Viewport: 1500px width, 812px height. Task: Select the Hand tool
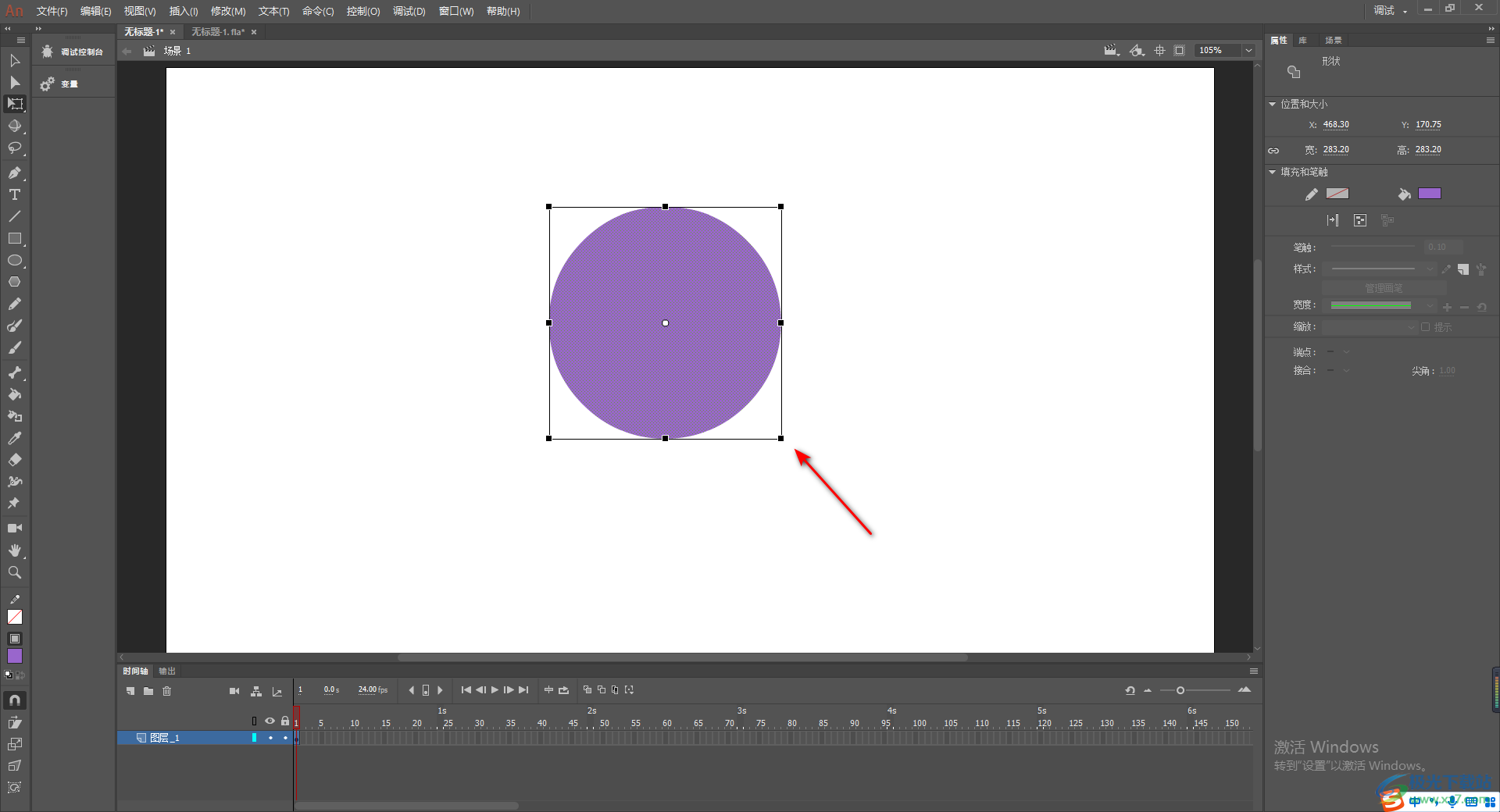15,550
